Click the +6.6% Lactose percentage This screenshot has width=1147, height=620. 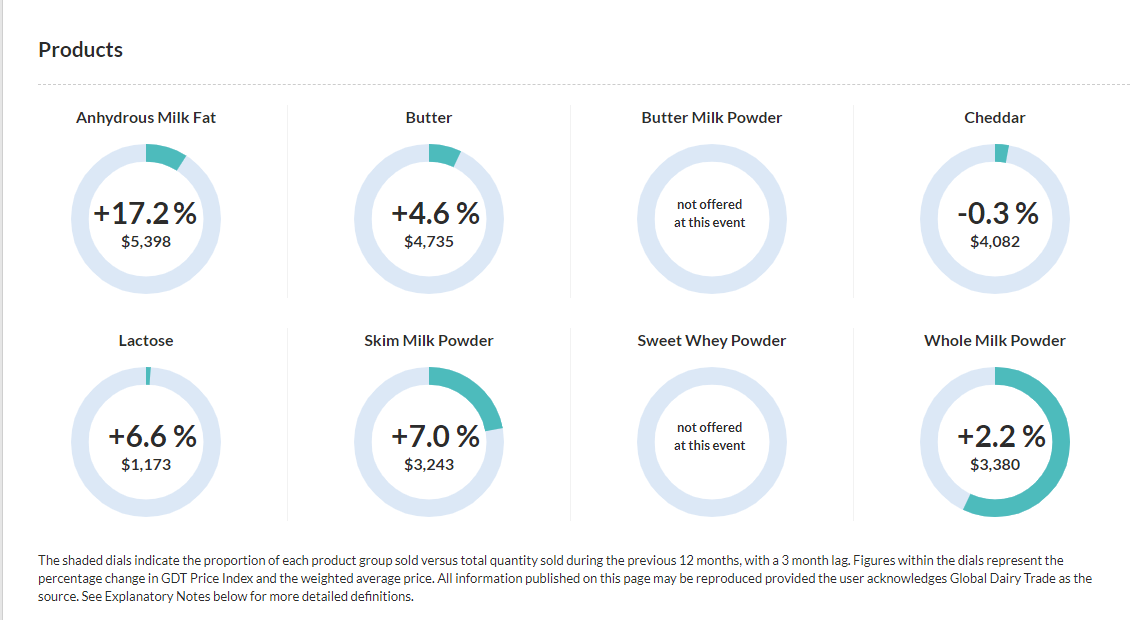(x=152, y=437)
